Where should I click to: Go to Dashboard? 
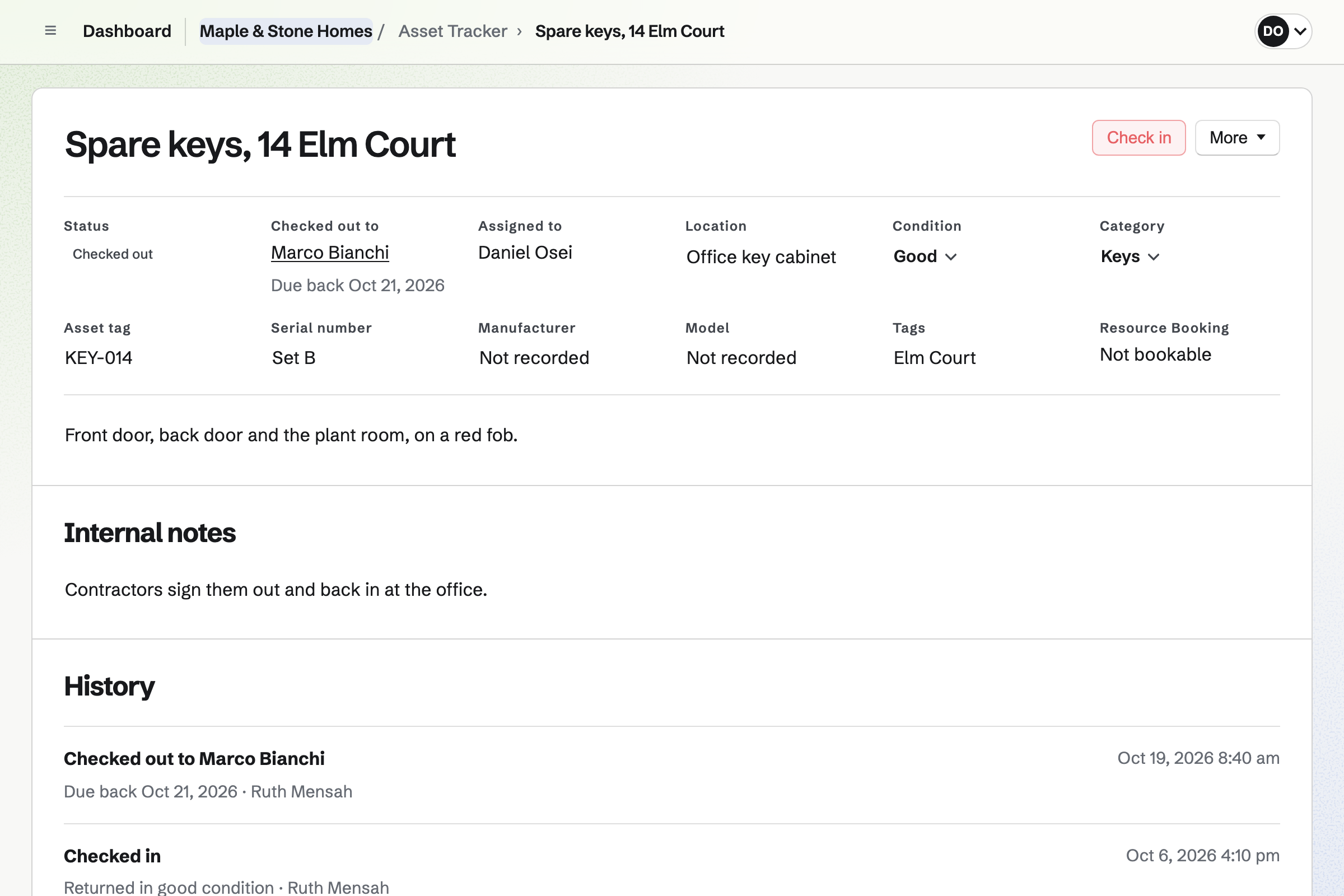pyautogui.click(x=127, y=31)
